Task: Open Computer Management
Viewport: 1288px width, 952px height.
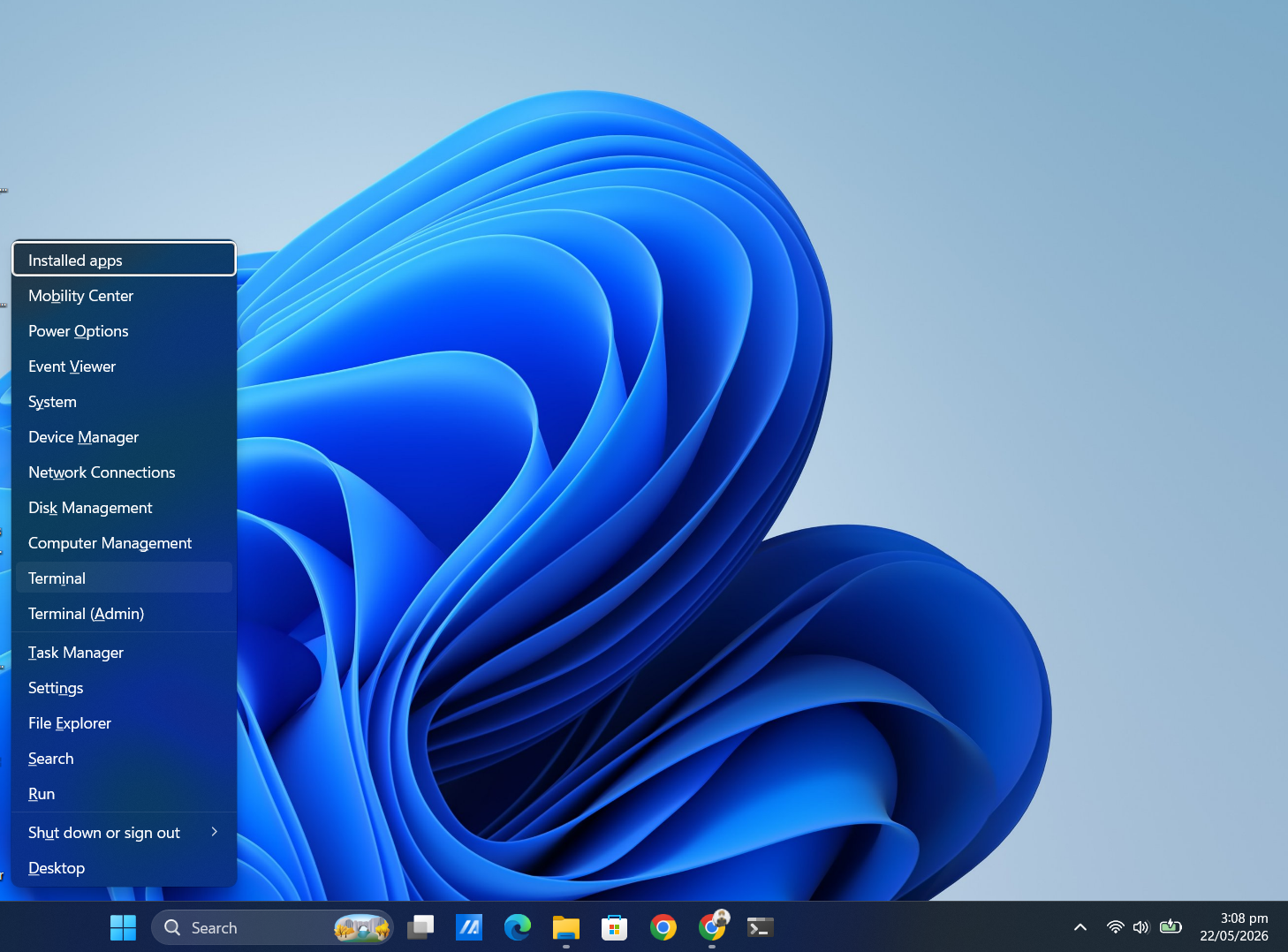Action: [124, 543]
